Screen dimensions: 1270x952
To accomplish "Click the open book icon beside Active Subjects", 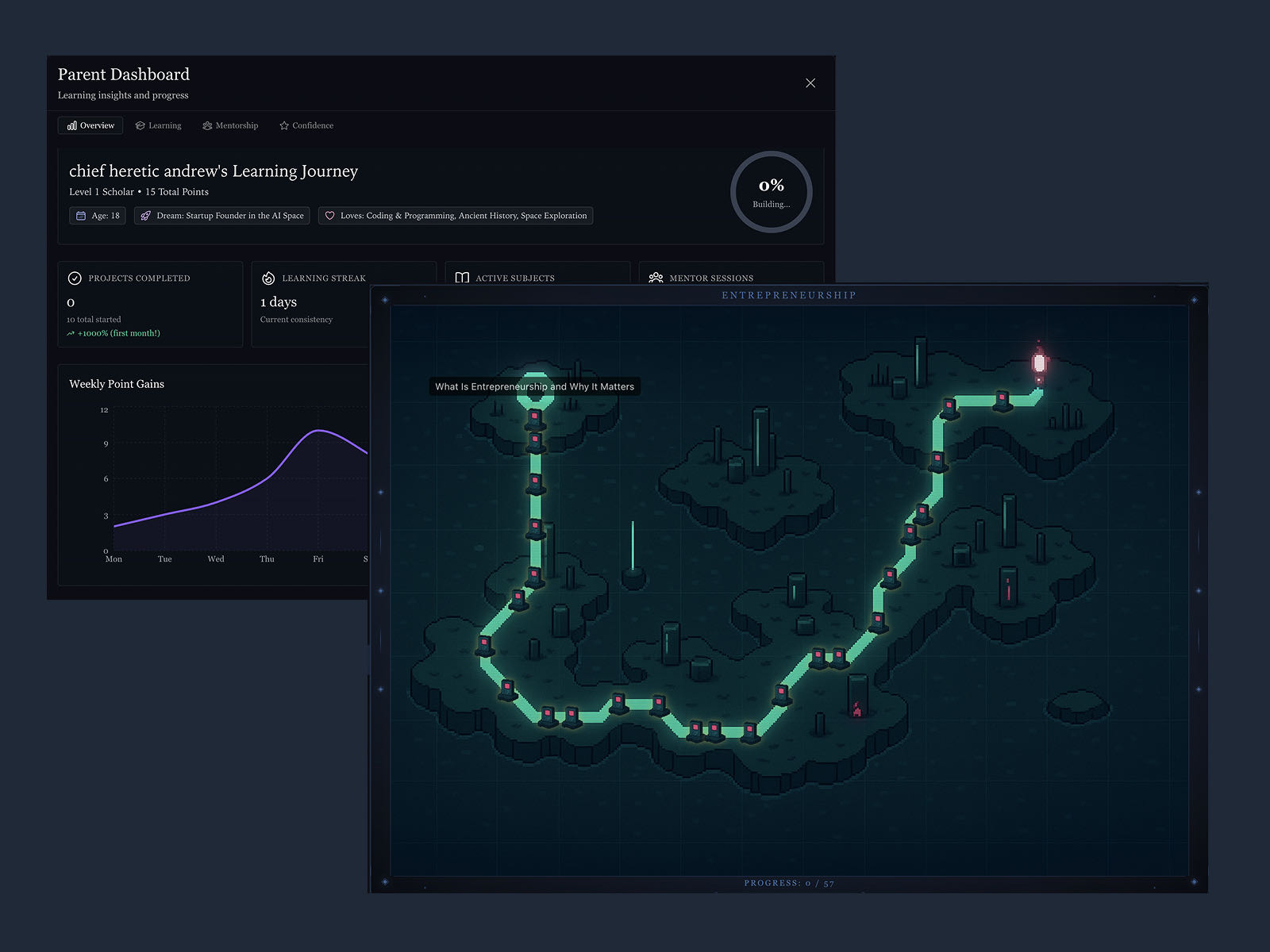I will pyautogui.click(x=463, y=278).
